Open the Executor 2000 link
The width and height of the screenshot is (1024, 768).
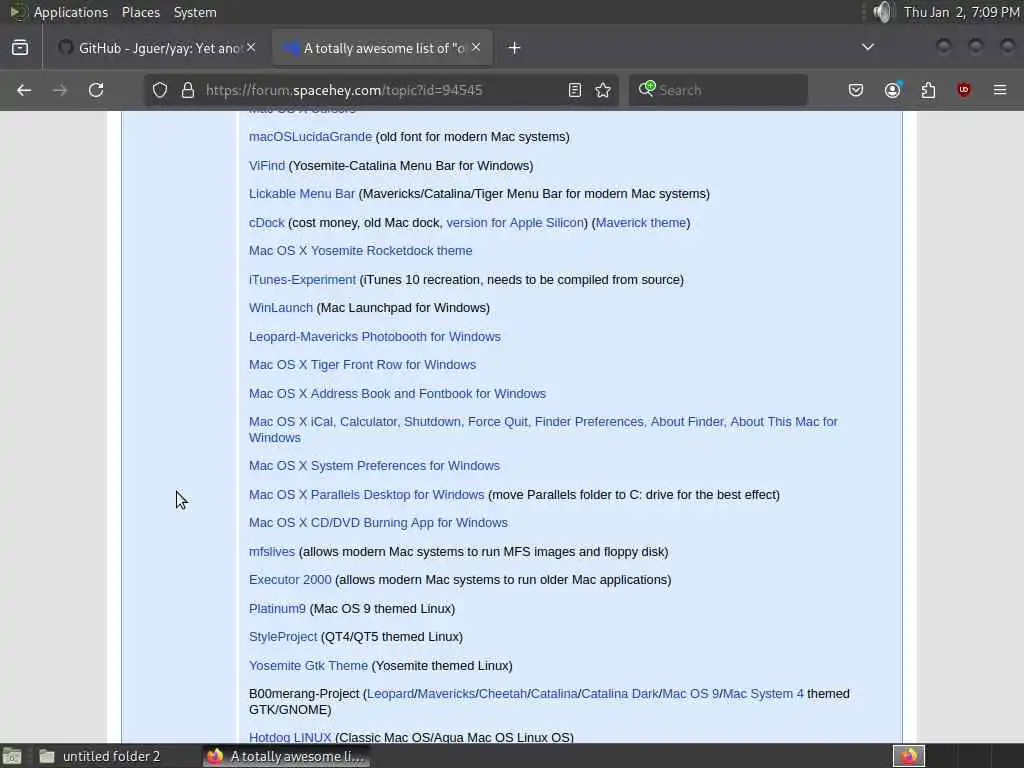click(290, 580)
